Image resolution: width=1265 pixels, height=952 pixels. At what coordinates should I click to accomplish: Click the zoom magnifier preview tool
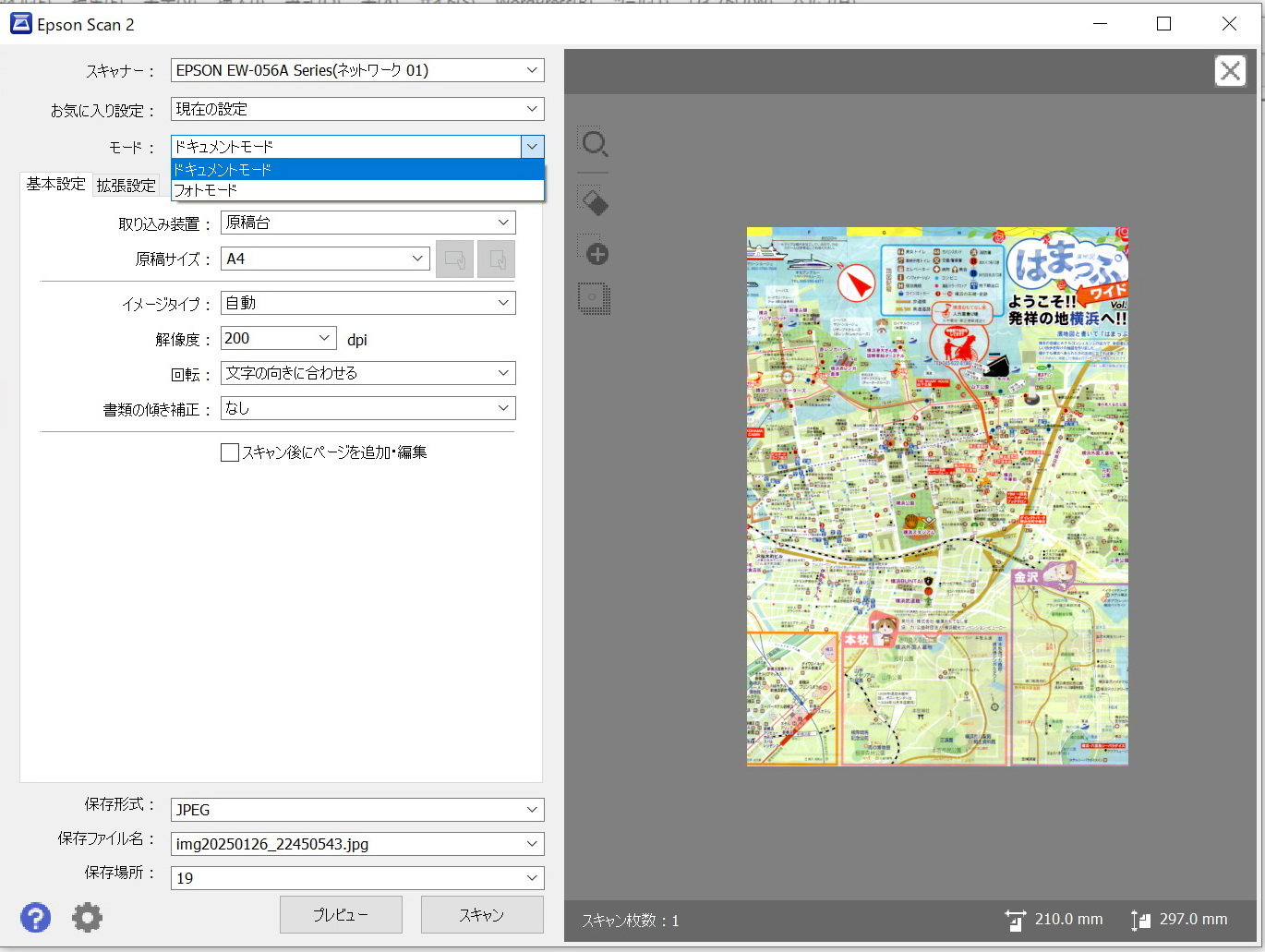point(594,144)
